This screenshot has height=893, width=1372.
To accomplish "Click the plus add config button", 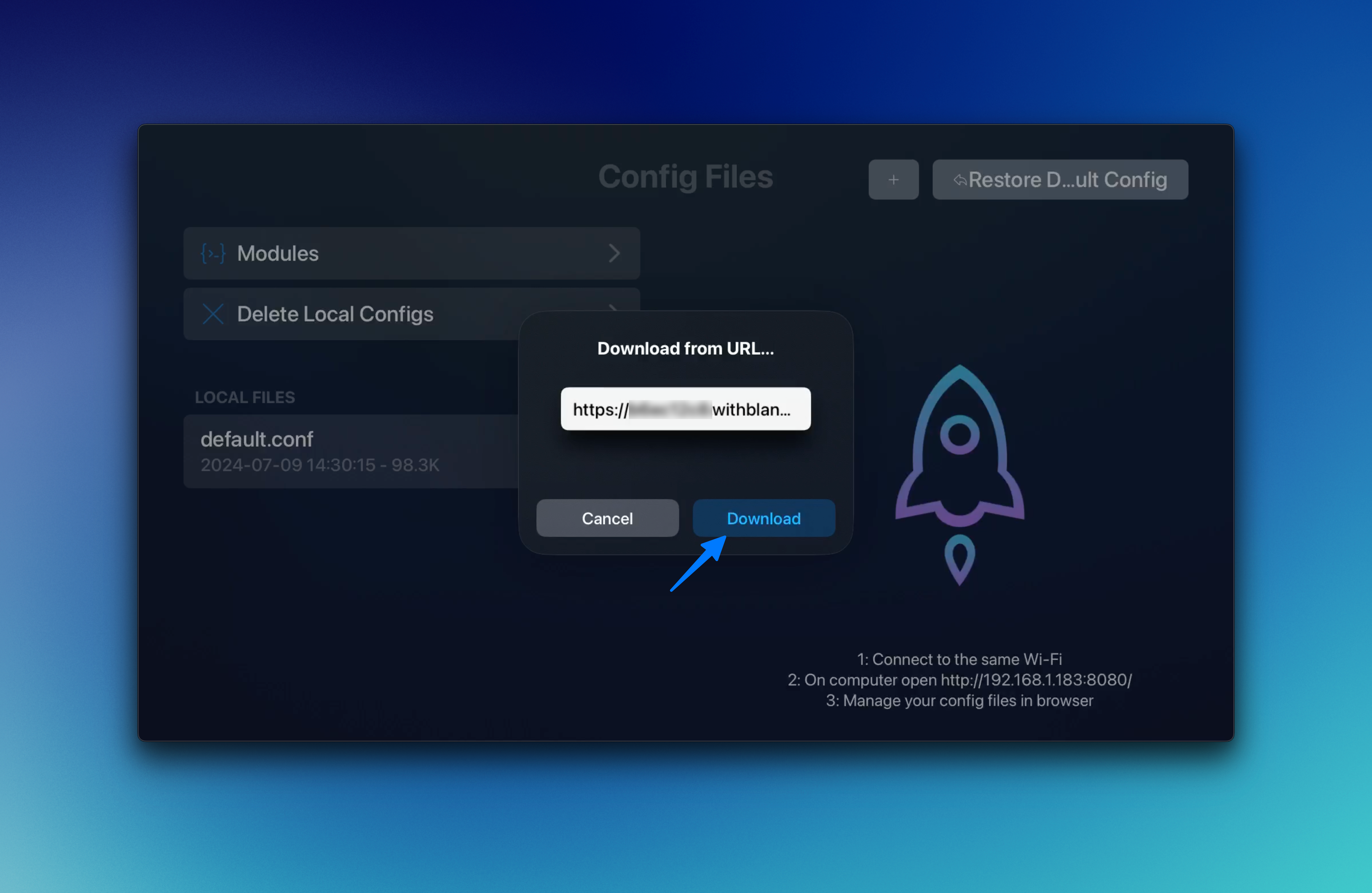I will coord(893,180).
